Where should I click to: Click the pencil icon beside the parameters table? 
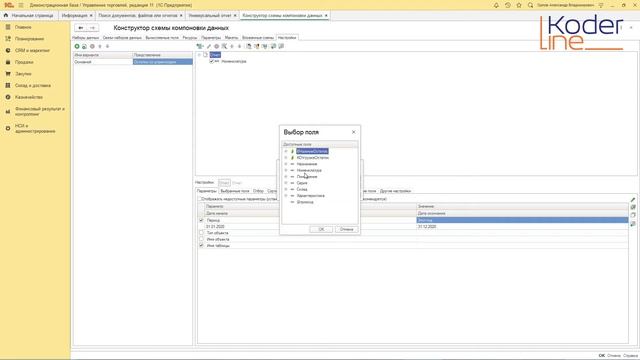[633, 200]
